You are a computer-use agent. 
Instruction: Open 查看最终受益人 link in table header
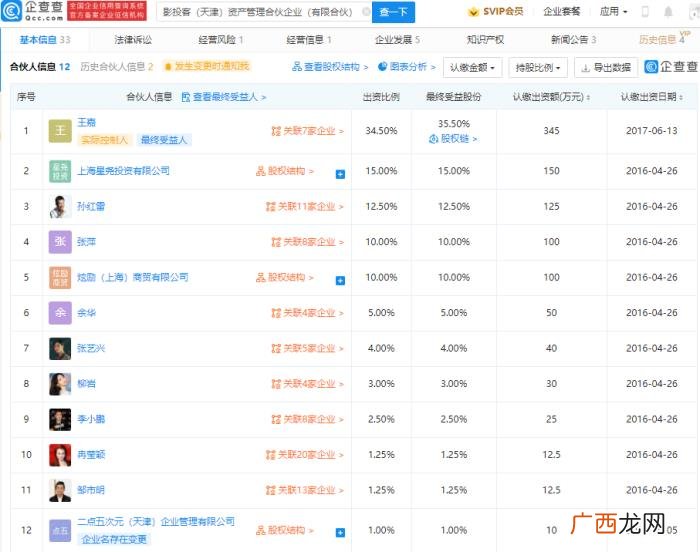pyautogui.click(x=224, y=97)
